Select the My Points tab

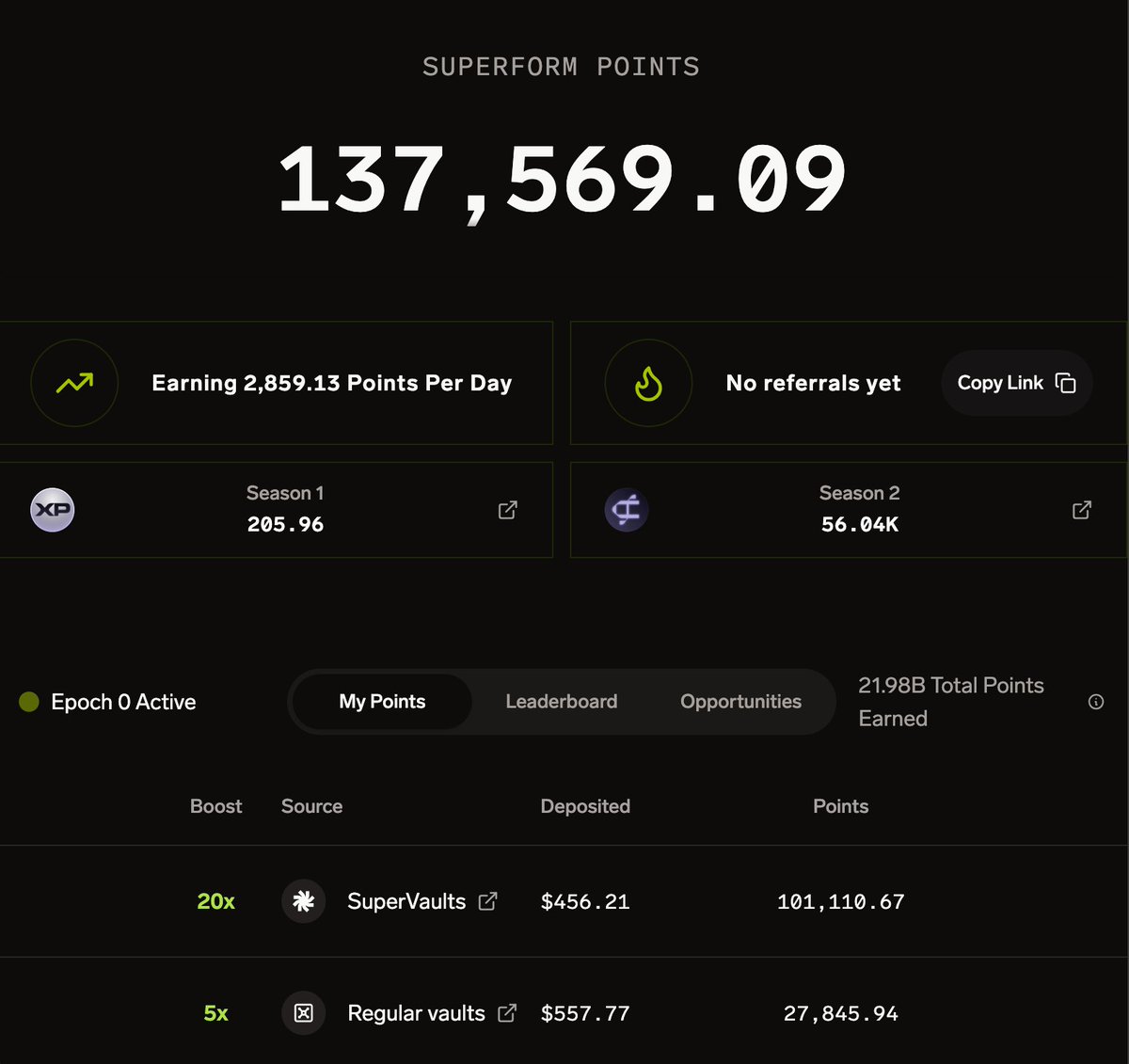coord(382,702)
